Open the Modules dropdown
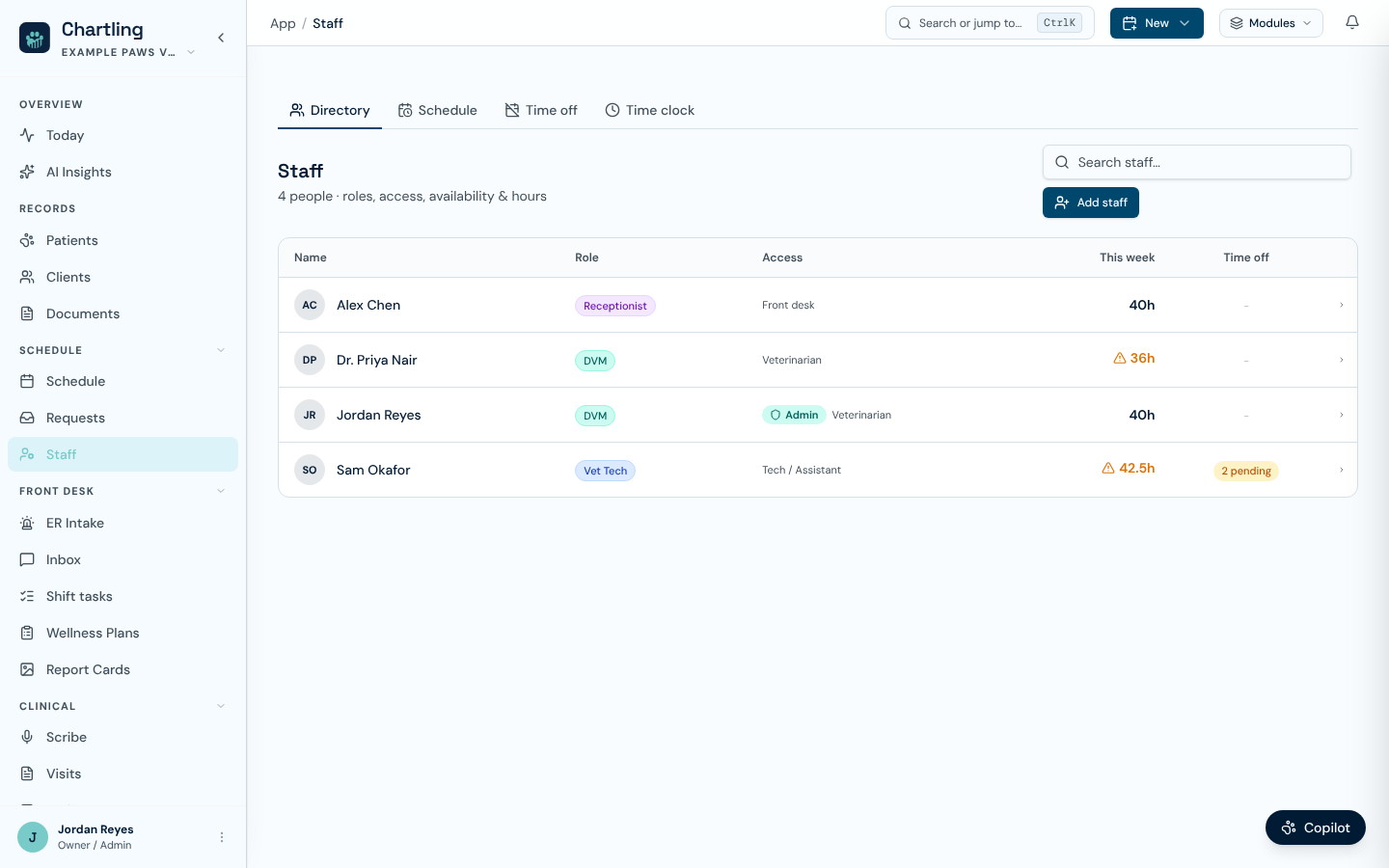 (x=1270, y=23)
